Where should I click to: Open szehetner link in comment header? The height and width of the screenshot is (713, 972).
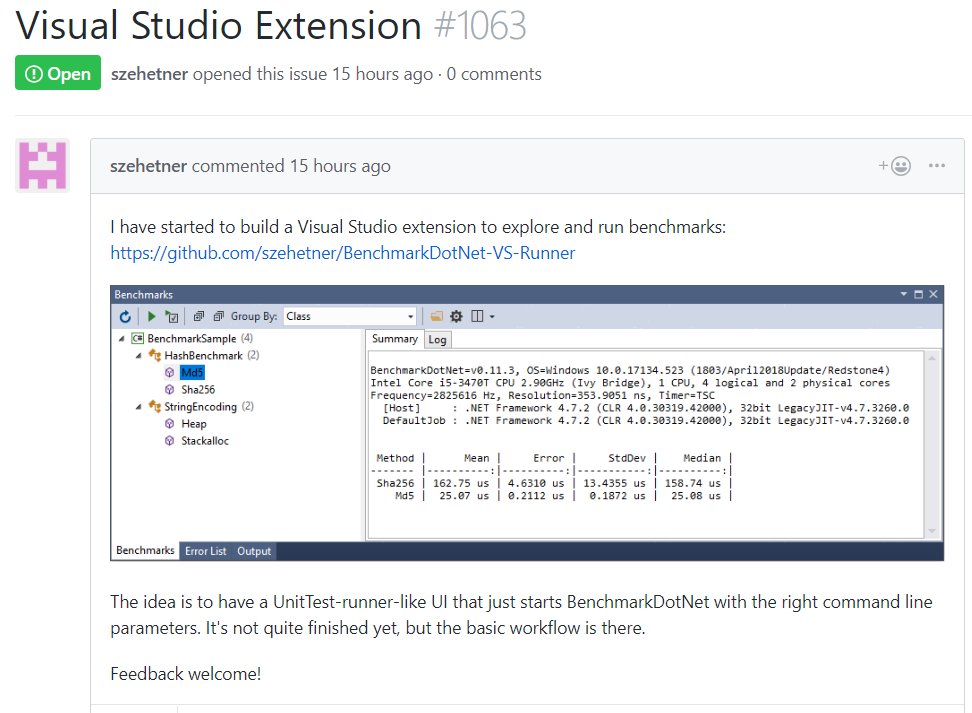coord(149,166)
